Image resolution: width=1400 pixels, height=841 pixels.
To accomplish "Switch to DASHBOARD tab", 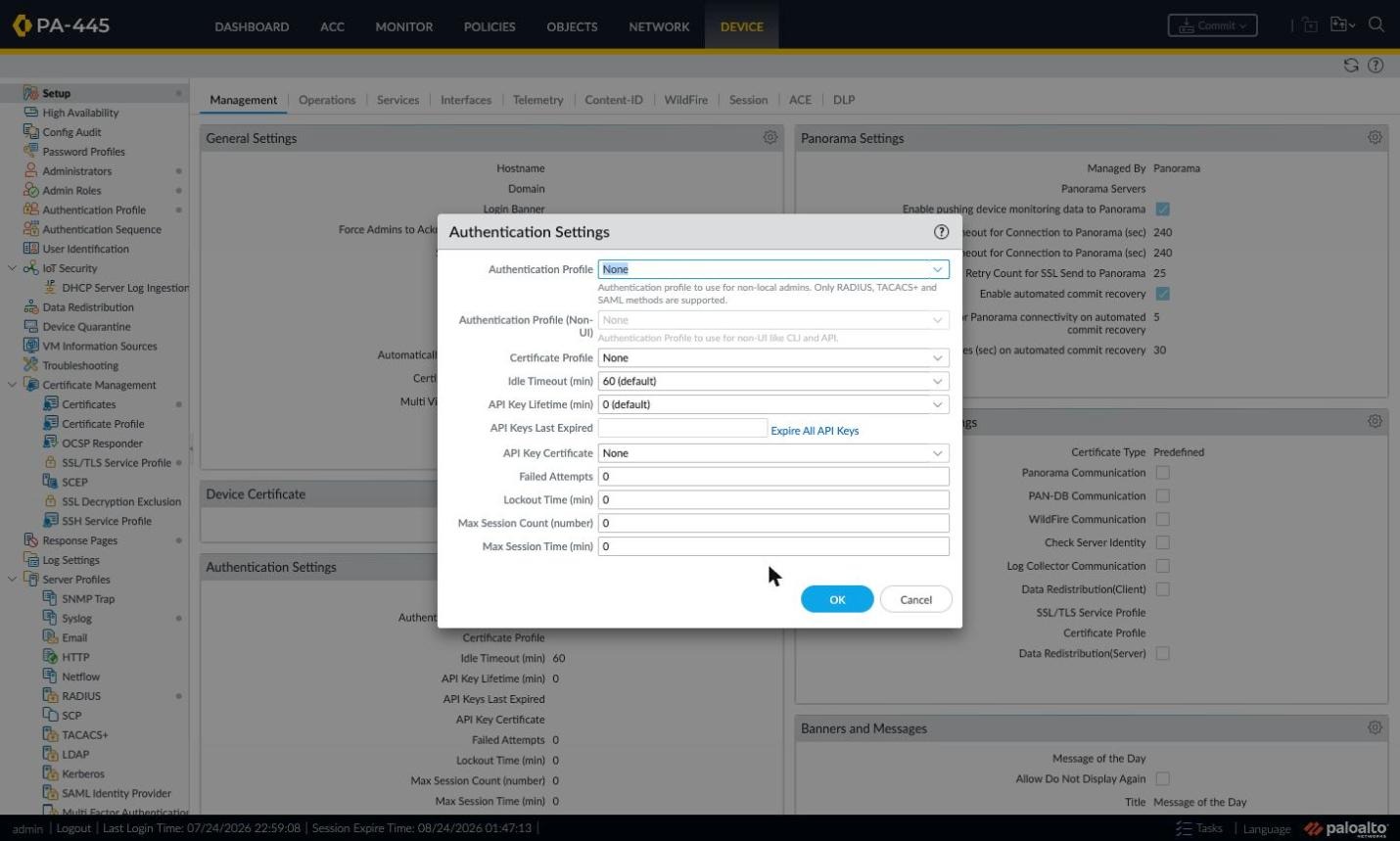I will (x=252, y=26).
